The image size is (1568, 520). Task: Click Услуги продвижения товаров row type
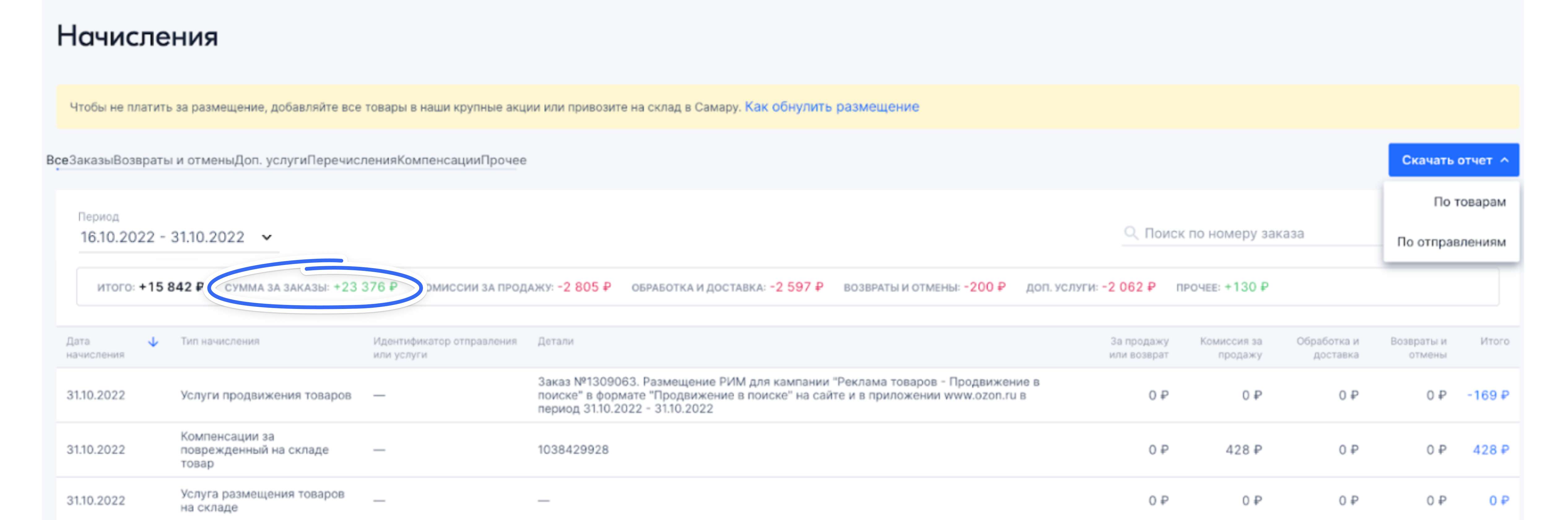pyautogui.click(x=266, y=395)
